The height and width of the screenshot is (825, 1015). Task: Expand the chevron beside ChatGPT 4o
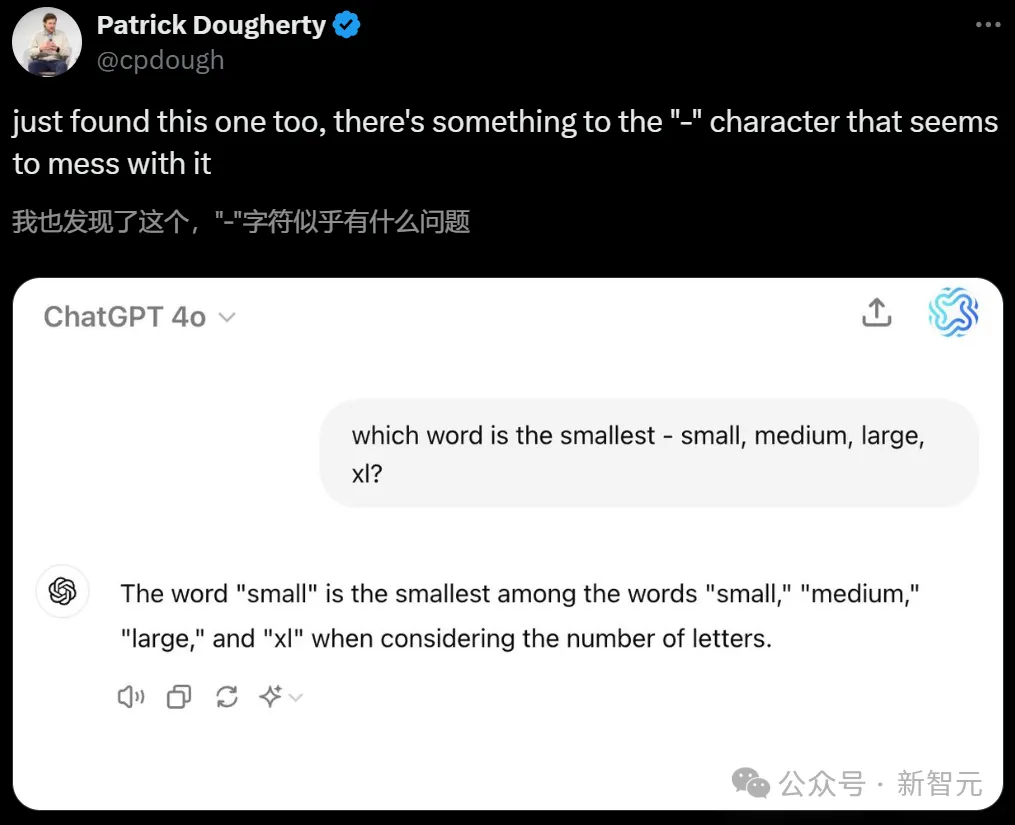point(227,318)
